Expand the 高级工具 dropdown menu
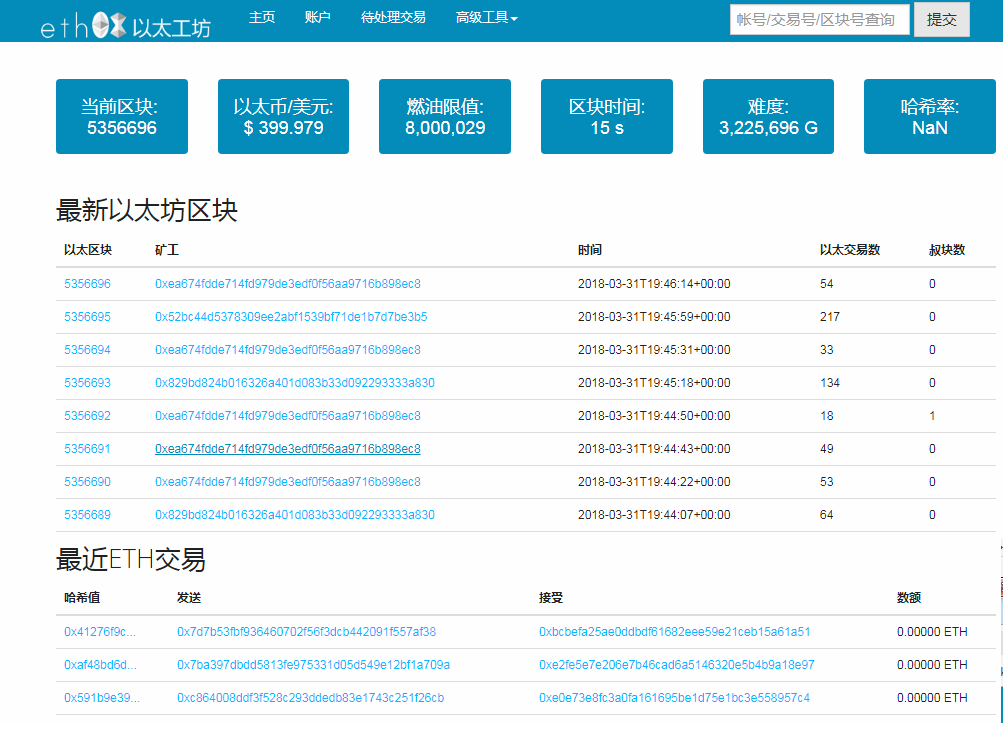Screen dimensions: 1003x731 (486, 17)
